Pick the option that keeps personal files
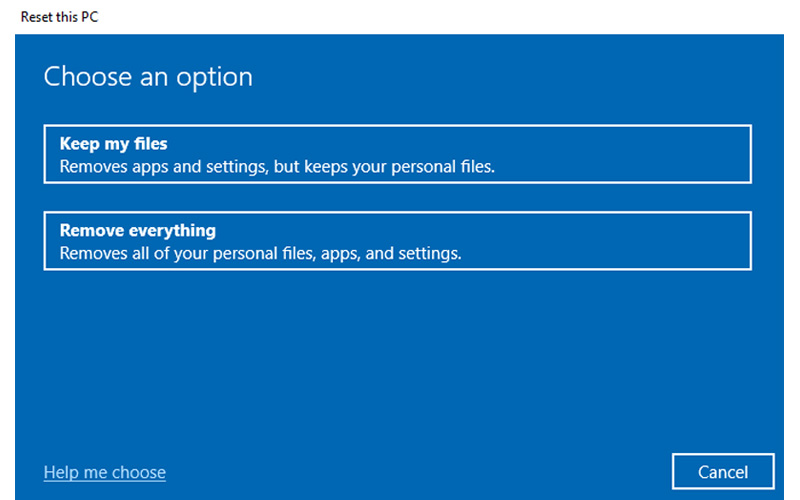 pos(397,154)
